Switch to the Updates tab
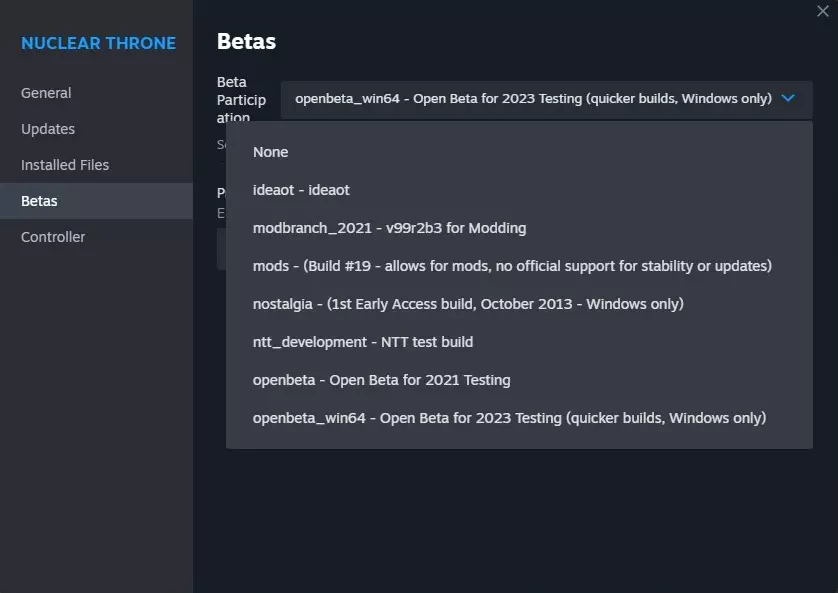 tap(48, 129)
